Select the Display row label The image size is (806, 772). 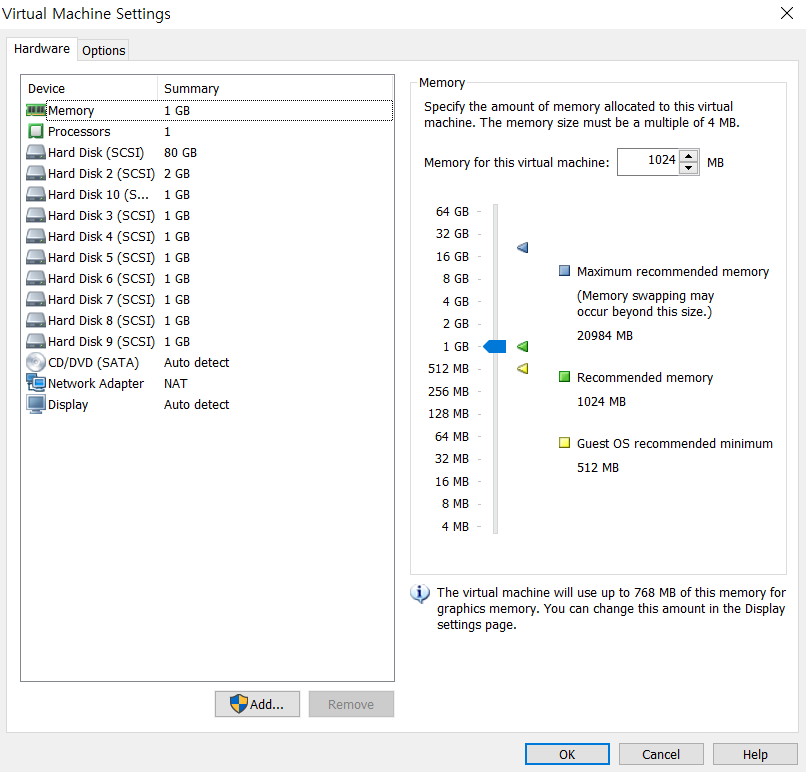click(68, 405)
